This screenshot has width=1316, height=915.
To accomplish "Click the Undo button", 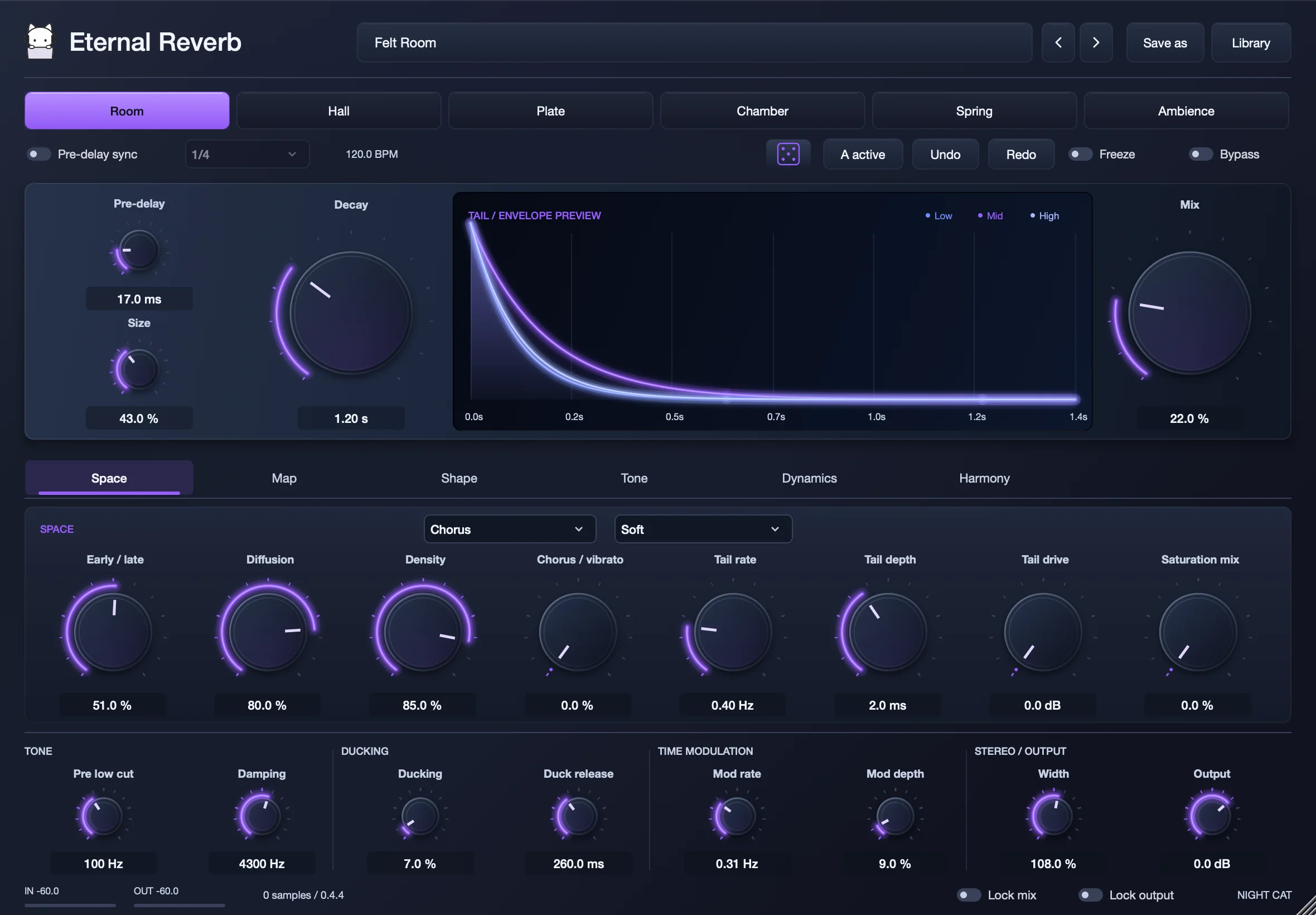I will click(x=945, y=154).
